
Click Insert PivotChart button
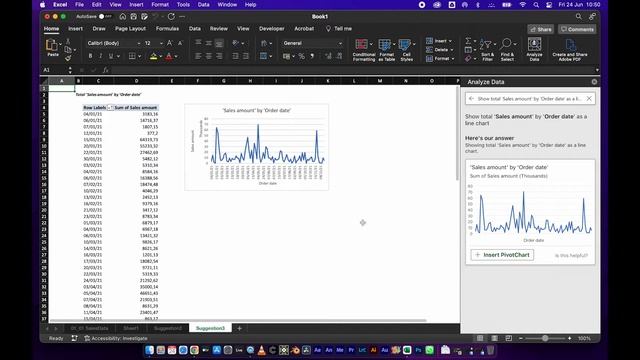point(502,255)
